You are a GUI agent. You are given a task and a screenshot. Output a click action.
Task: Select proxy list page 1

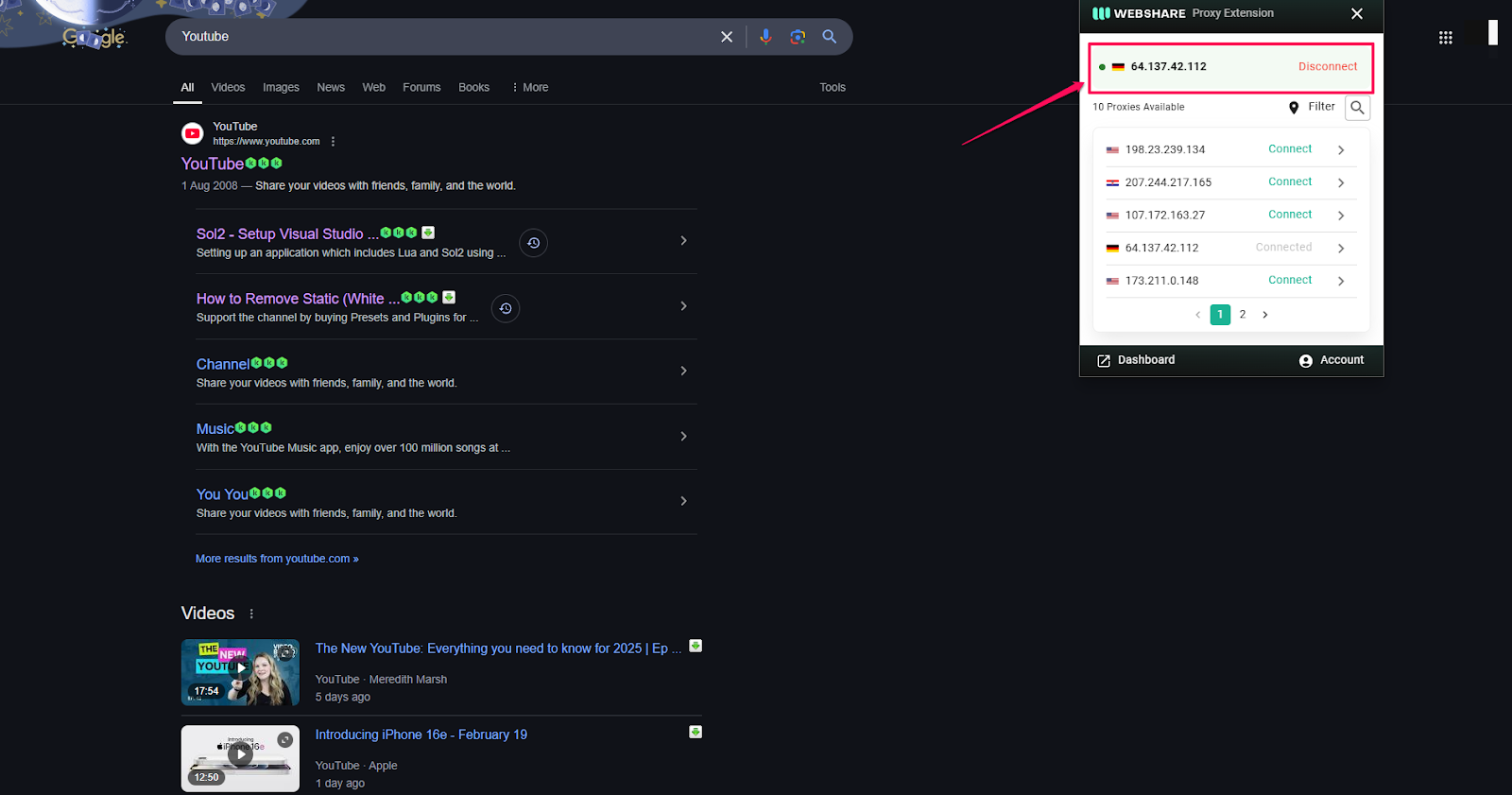click(x=1220, y=315)
